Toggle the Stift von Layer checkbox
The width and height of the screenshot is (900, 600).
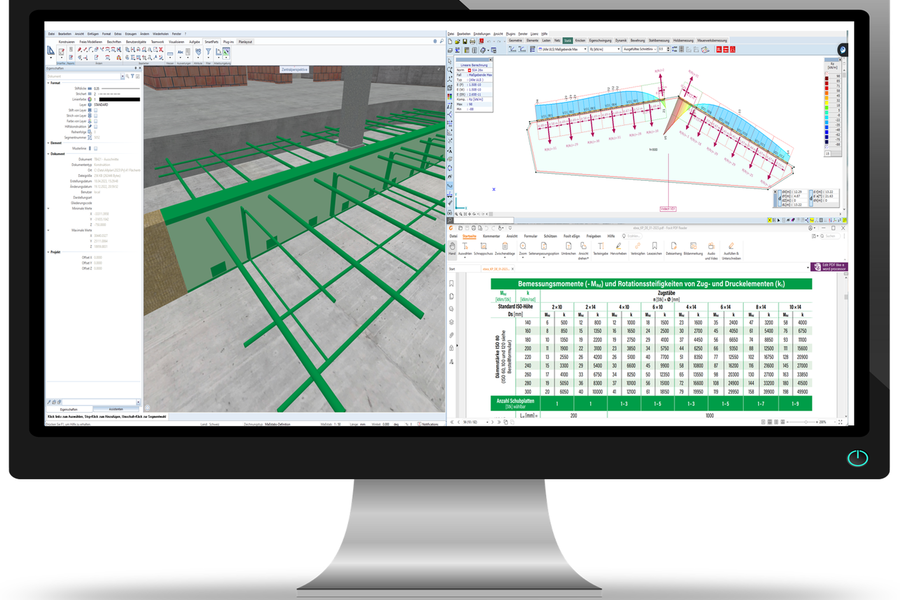pos(94,109)
